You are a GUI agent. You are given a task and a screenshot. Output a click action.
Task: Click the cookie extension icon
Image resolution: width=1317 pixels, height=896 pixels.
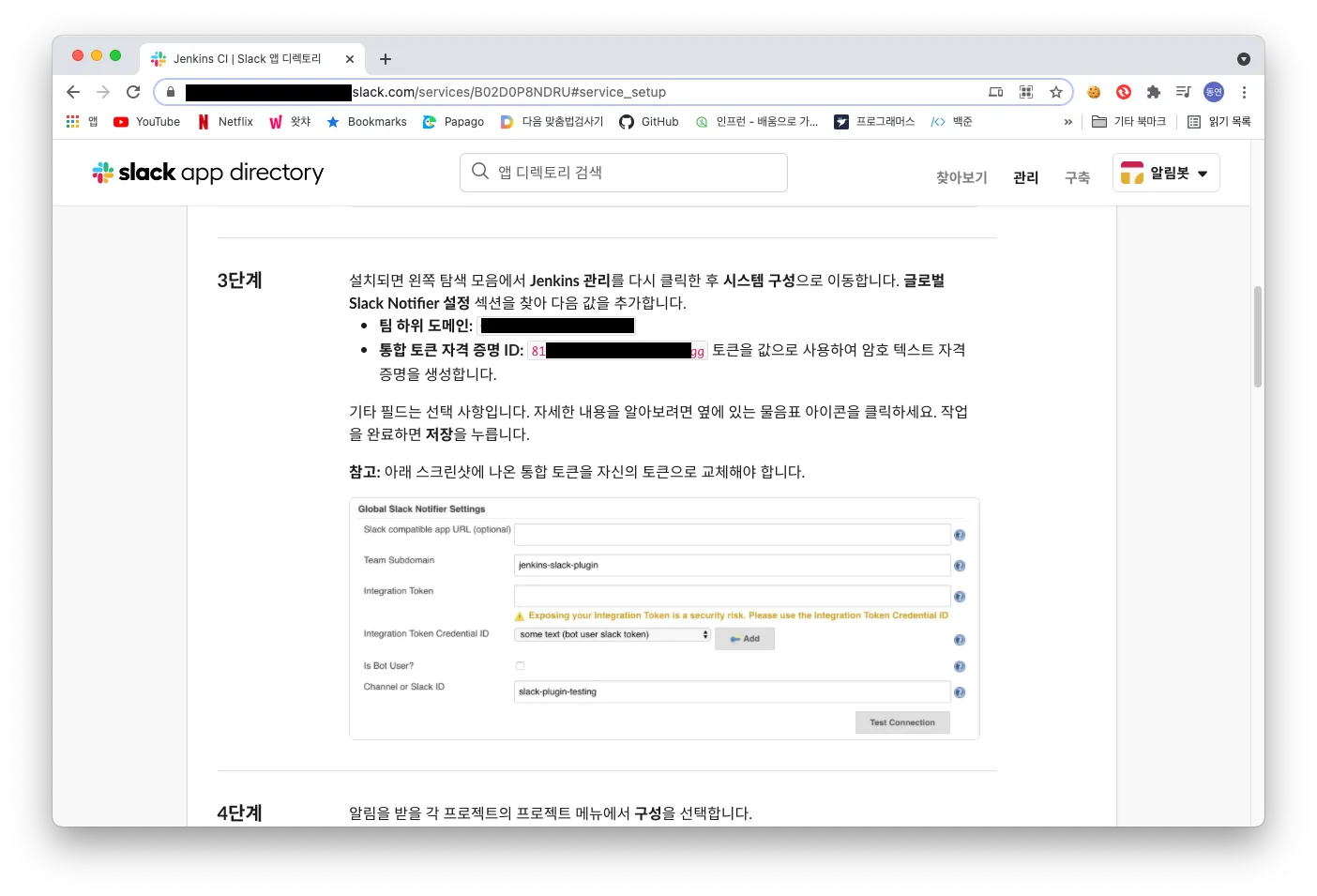[1094, 92]
